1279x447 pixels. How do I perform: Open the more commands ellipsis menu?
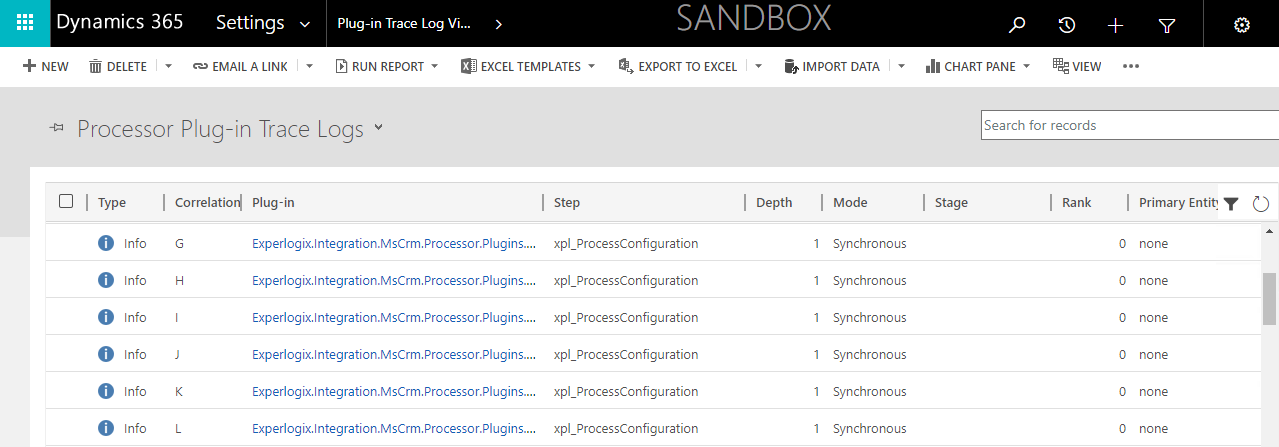(x=1131, y=66)
